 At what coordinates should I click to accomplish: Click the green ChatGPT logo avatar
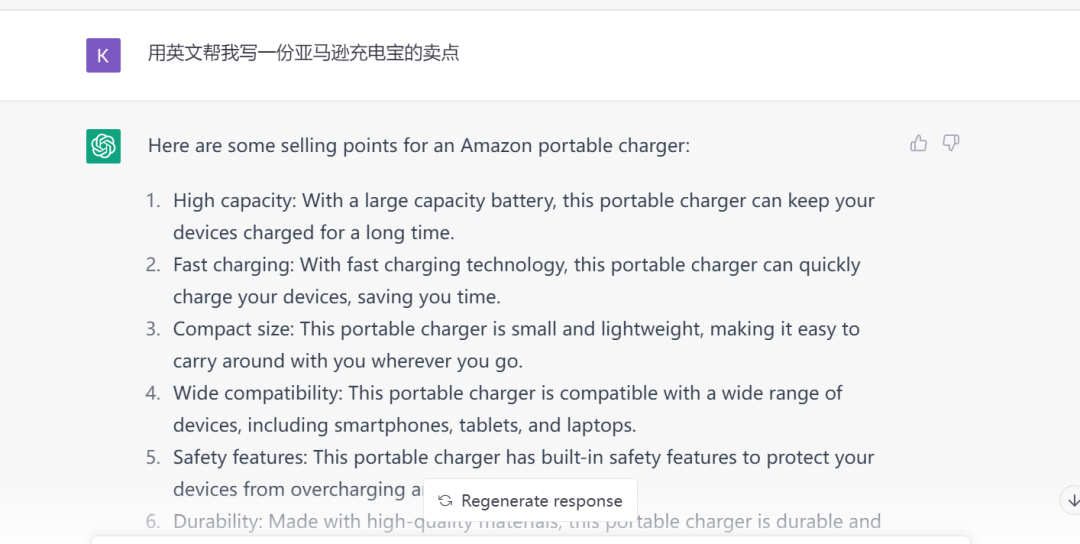pyautogui.click(x=103, y=146)
